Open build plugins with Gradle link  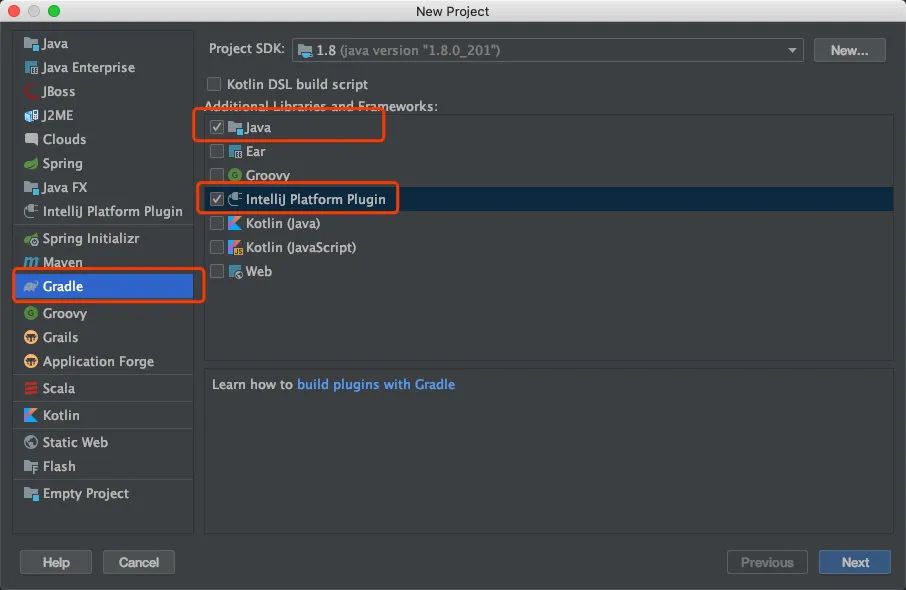(x=376, y=384)
